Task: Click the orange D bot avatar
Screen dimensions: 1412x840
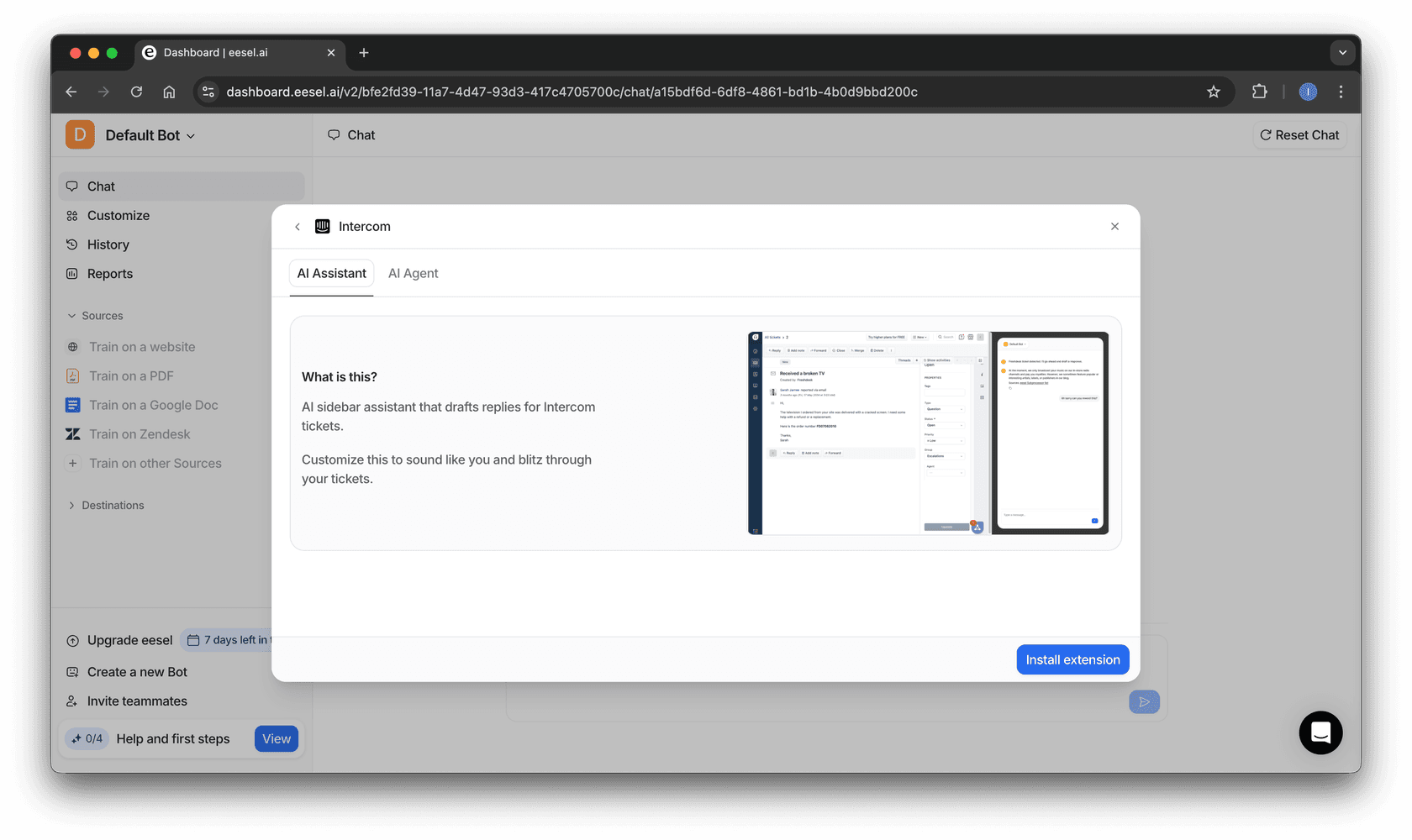Action: pos(80,134)
